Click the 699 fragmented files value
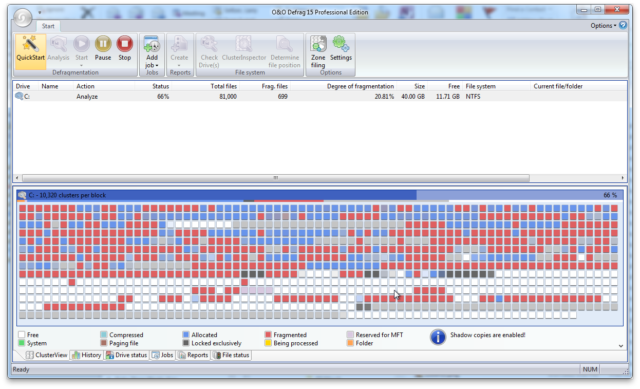 coord(283,96)
